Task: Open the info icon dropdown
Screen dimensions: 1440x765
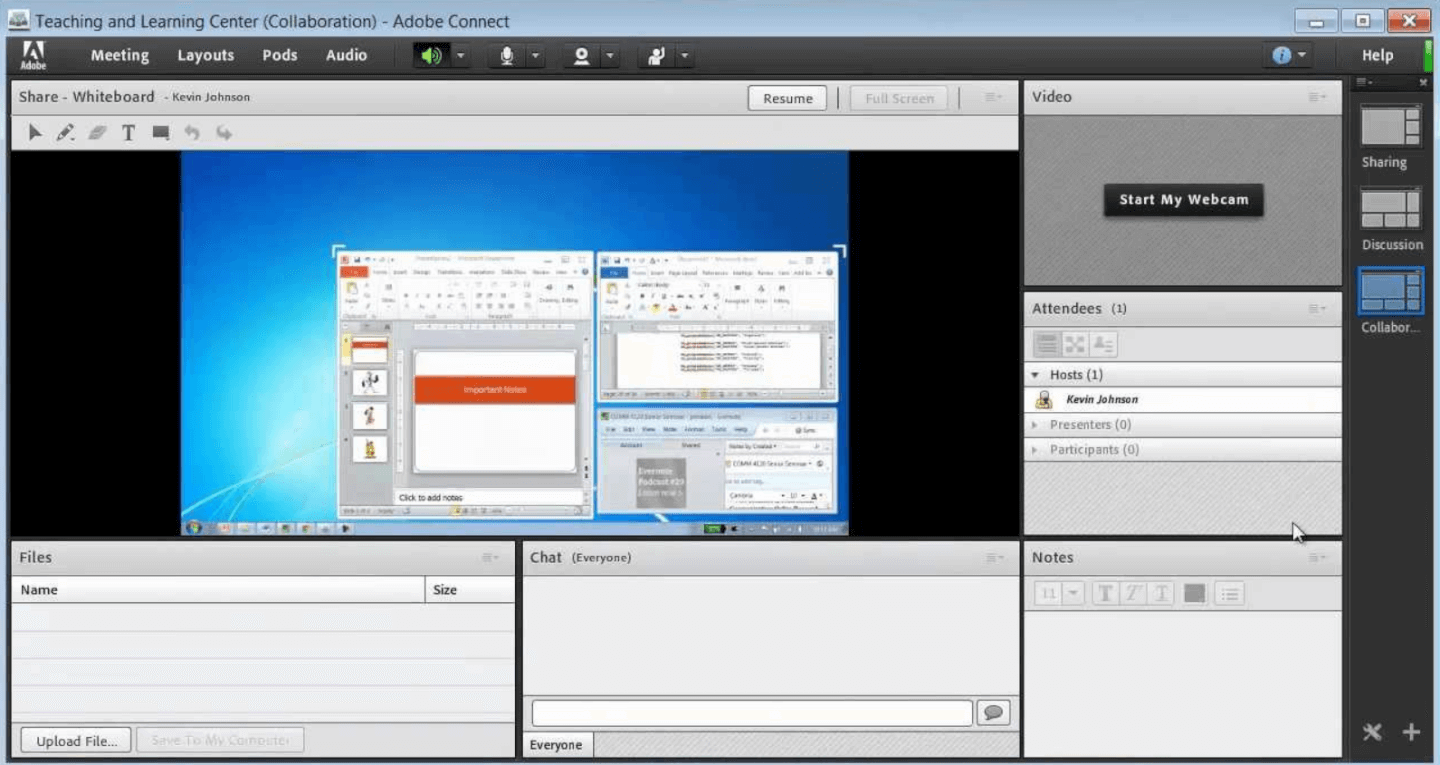Action: [1290, 56]
